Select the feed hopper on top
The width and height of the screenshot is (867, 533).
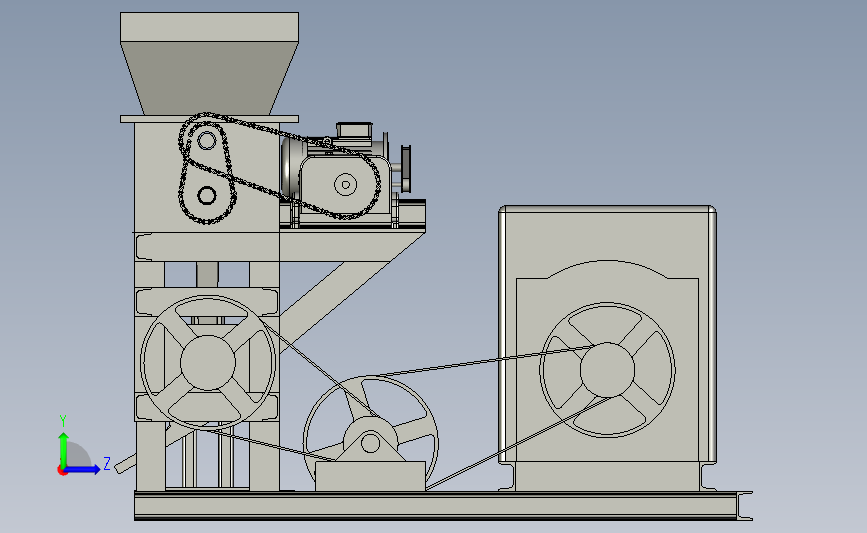point(210,64)
